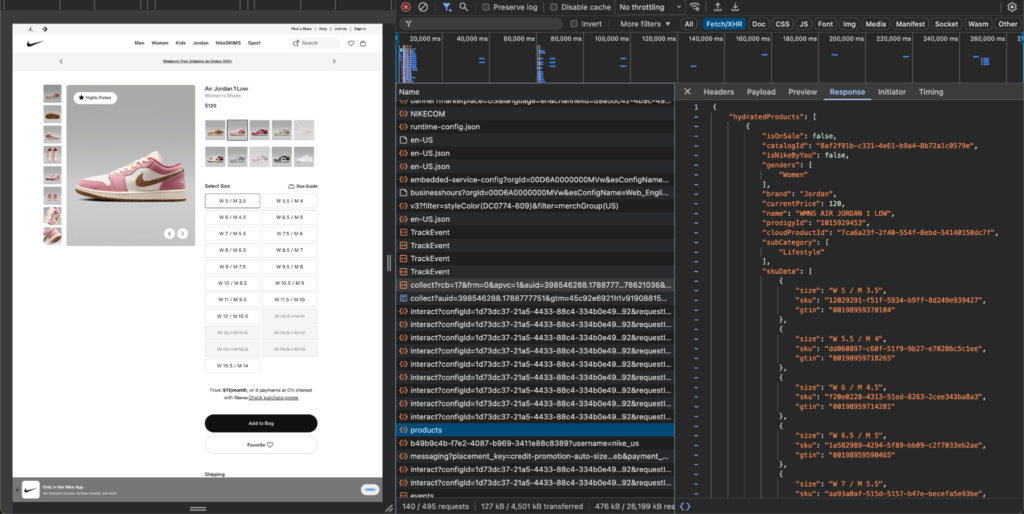The height and width of the screenshot is (514, 1024).
Task: Toggle CSS request filter
Action: tap(782, 24)
